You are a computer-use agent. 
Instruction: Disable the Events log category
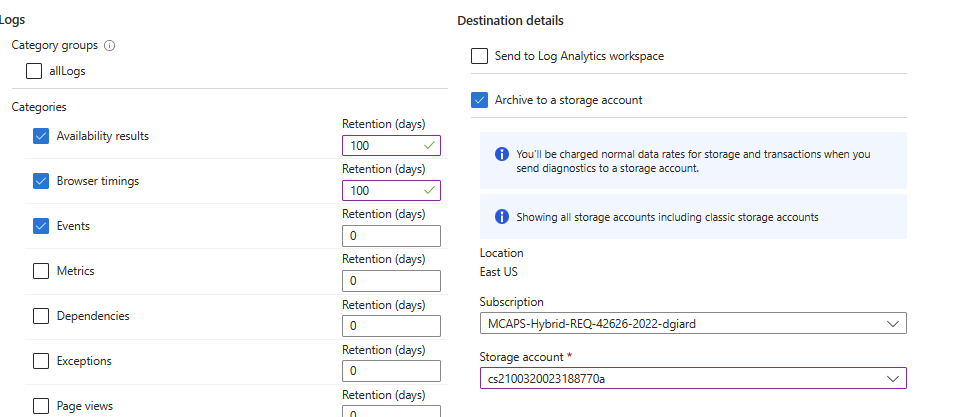coord(41,226)
